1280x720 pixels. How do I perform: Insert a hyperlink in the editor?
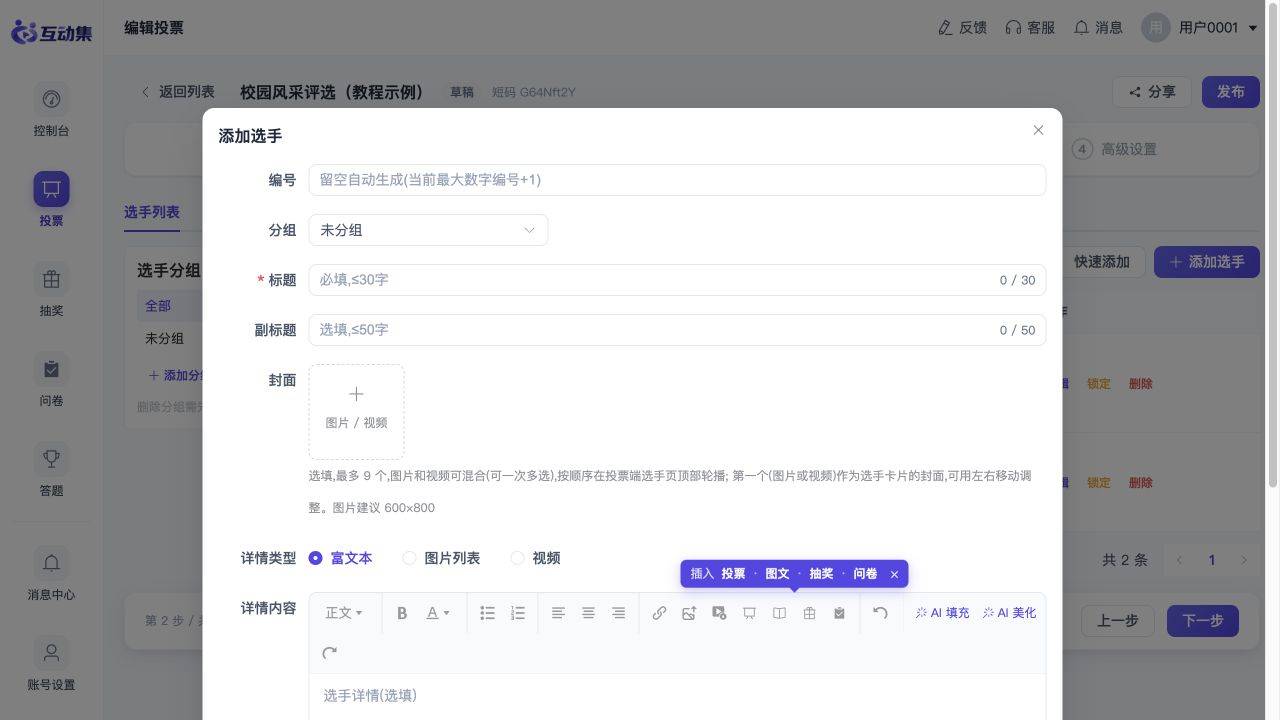659,613
